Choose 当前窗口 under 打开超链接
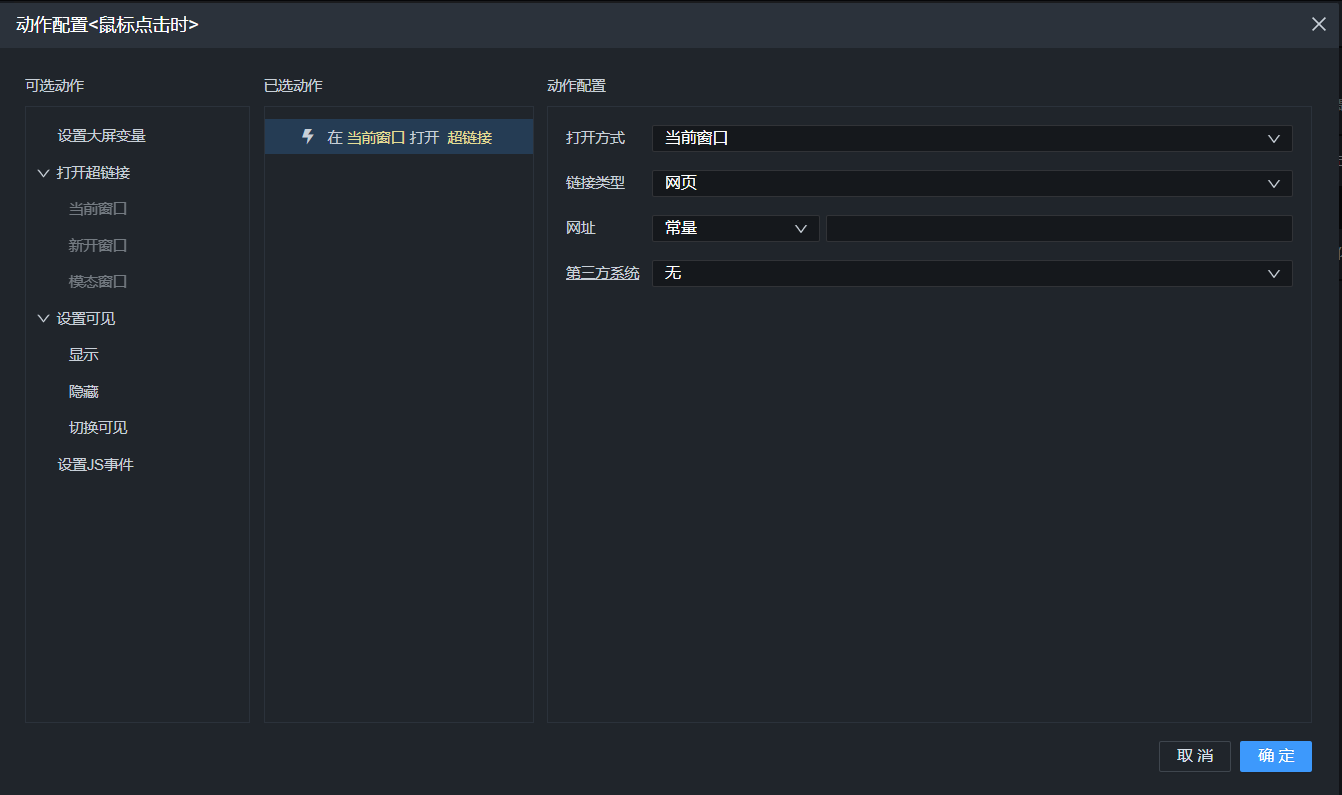Image resolution: width=1342 pixels, height=795 pixels. pyautogui.click(x=98, y=209)
